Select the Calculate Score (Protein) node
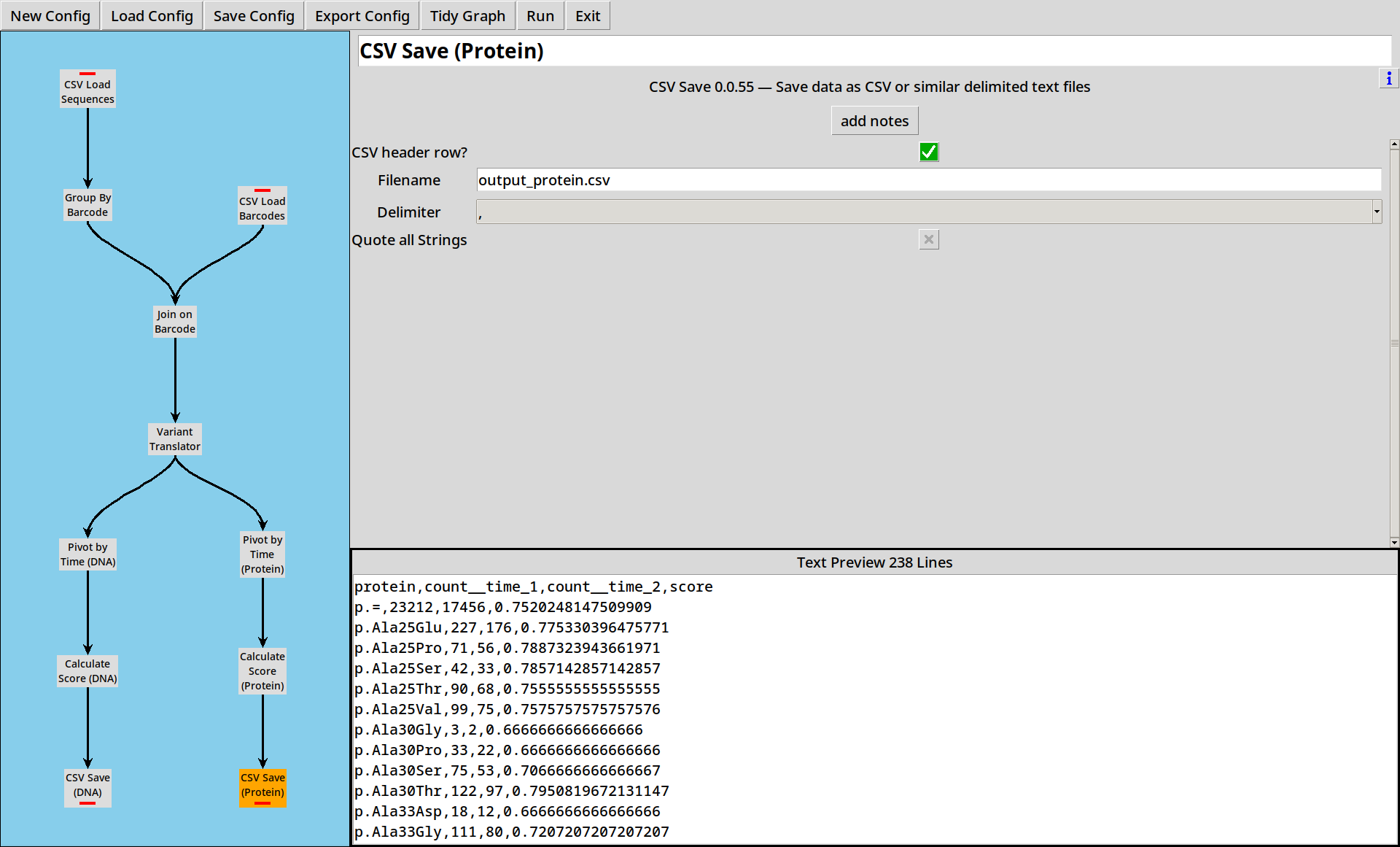The image size is (1400, 847). click(x=262, y=671)
